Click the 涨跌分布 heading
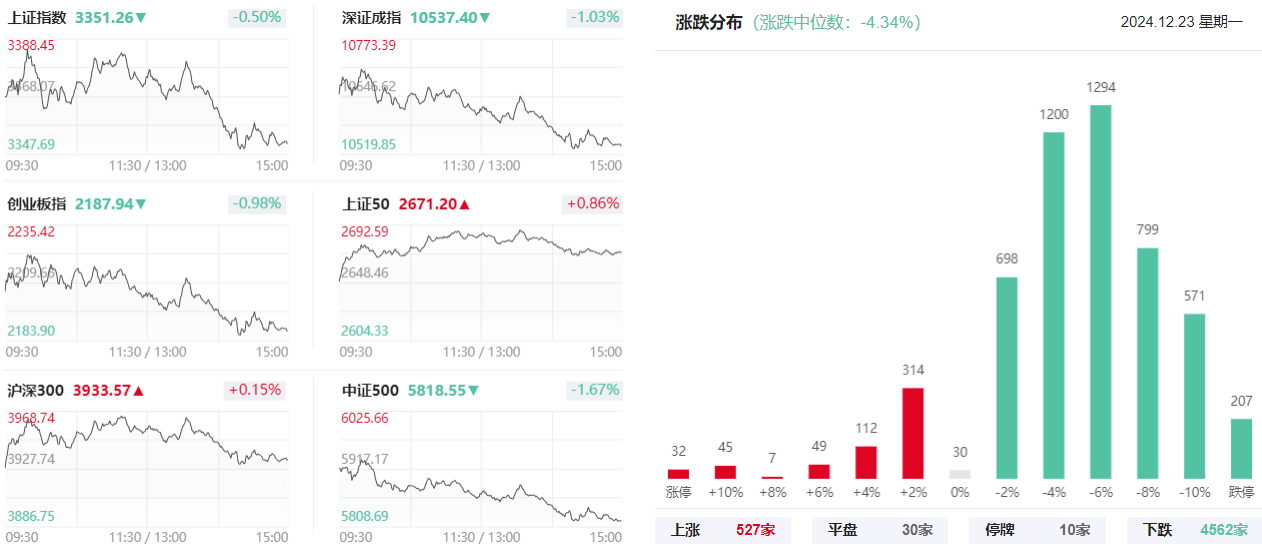Image resolution: width=1262 pixels, height=546 pixels. tap(709, 22)
